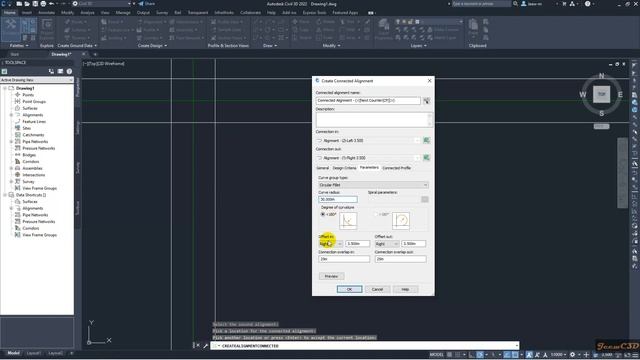Click the new drawing plus tab

click(x=95, y=54)
